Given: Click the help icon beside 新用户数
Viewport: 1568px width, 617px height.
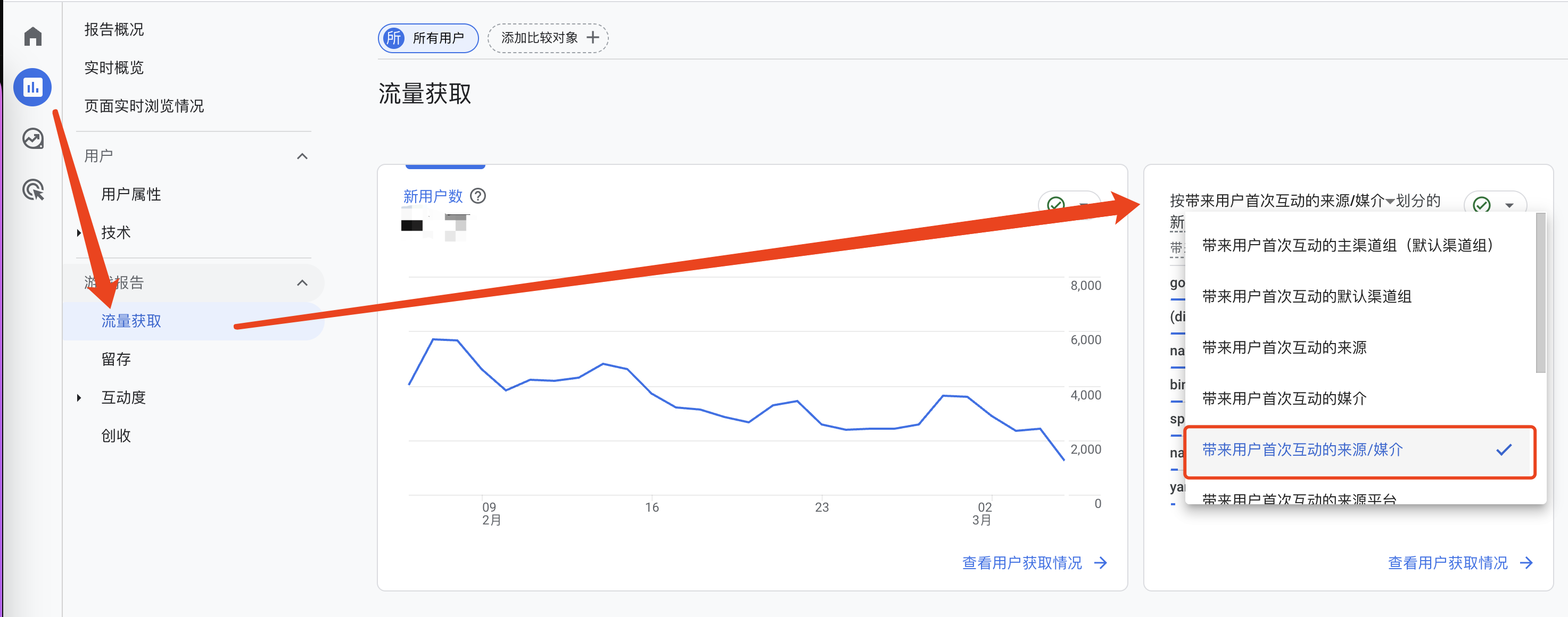Looking at the screenshot, I should click(478, 196).
